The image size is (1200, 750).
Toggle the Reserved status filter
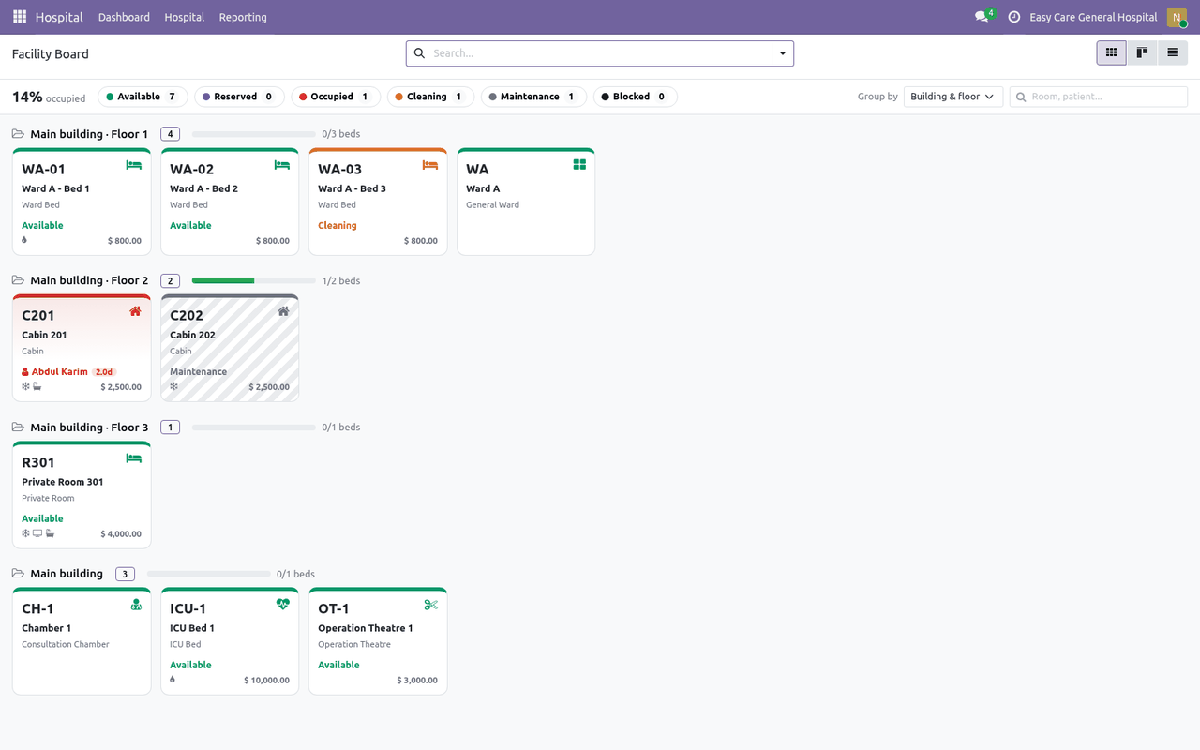click(238, 97)
